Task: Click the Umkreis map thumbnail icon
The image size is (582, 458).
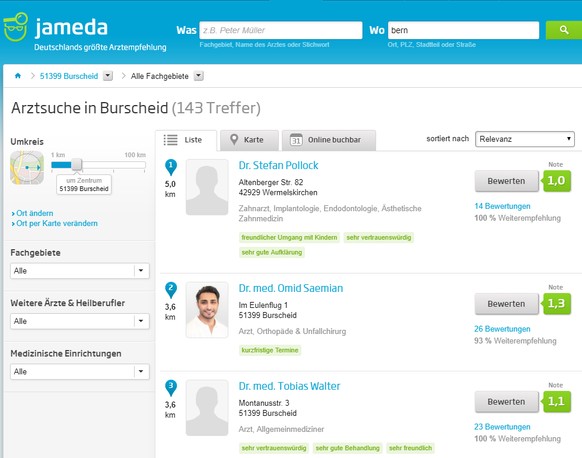Action: click(x=27, y=168)
